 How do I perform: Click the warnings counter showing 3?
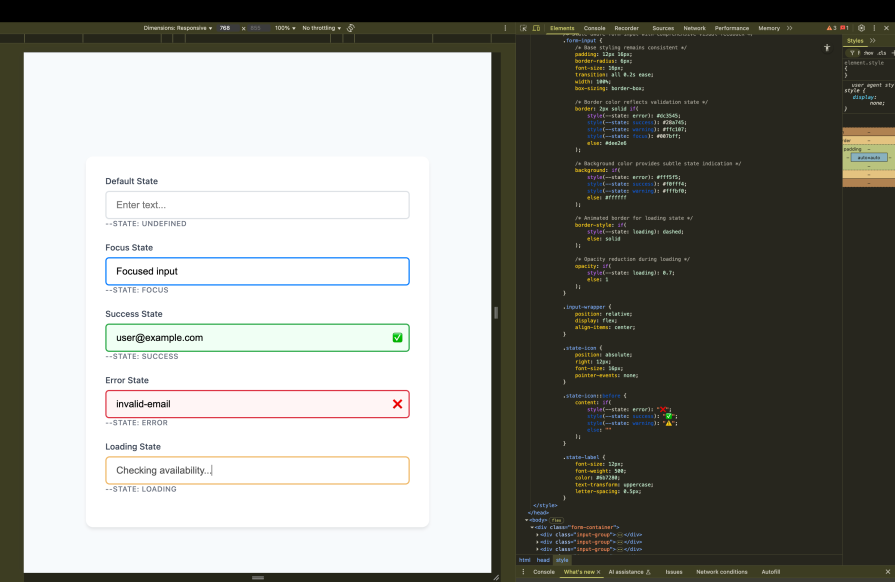[x=830, y=29]
